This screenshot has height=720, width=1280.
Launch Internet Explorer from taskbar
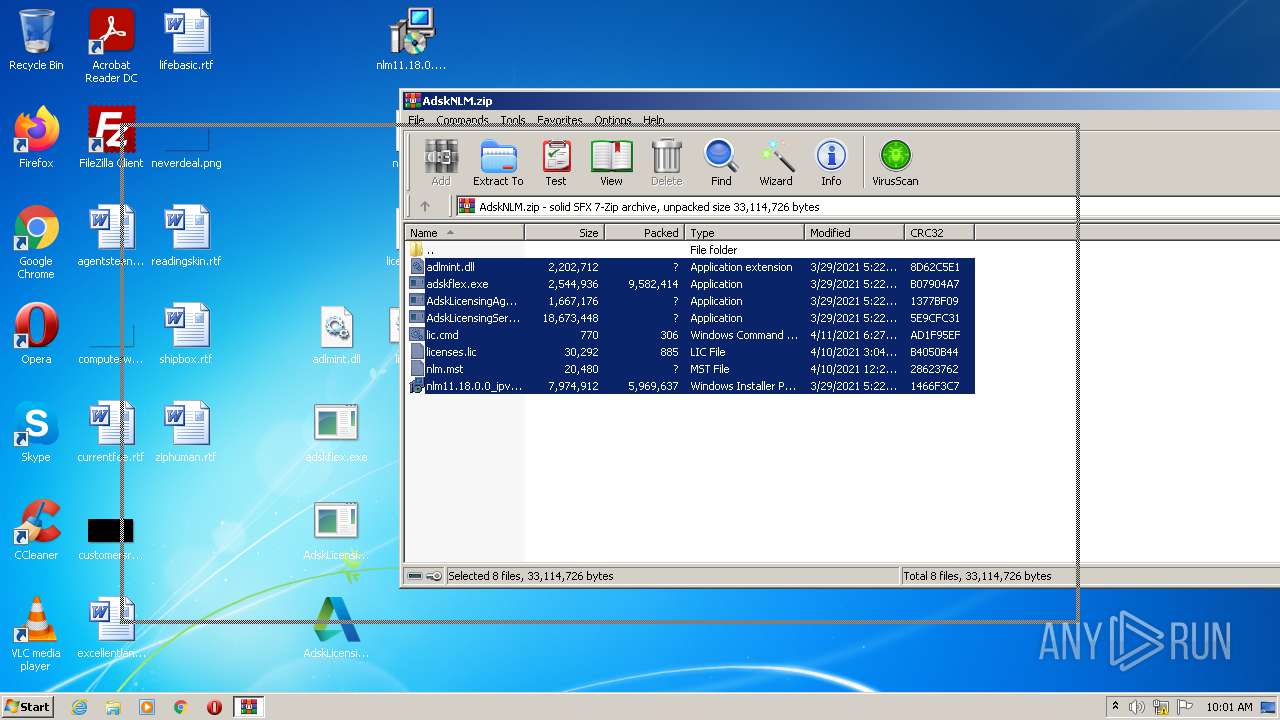coord(79,707)
